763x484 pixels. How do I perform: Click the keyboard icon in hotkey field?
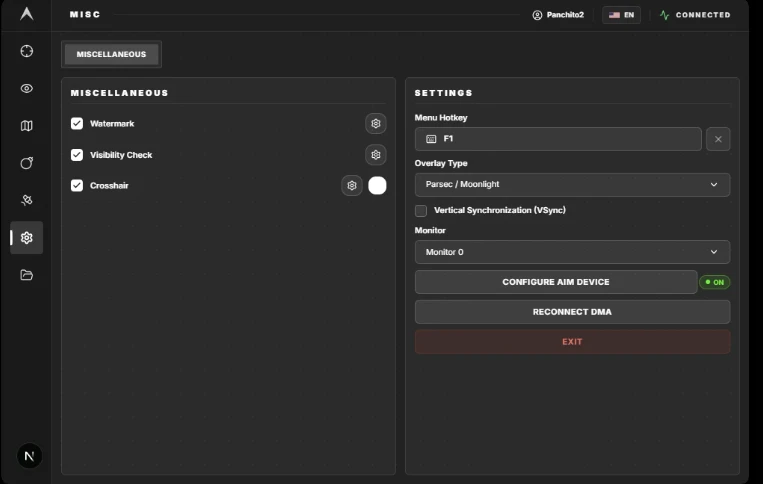[431, 139]
